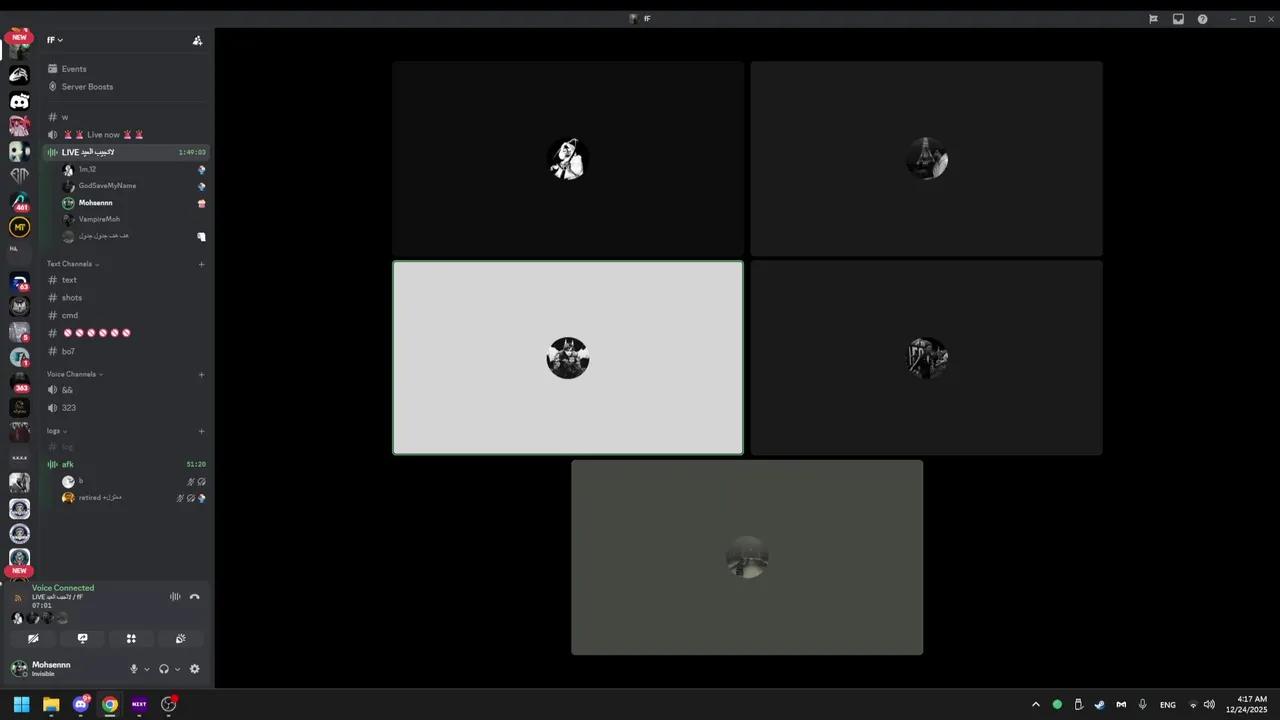Open the cmd channel
Image resolution: width=1280 pixels, height=720 pixels.
127,316
